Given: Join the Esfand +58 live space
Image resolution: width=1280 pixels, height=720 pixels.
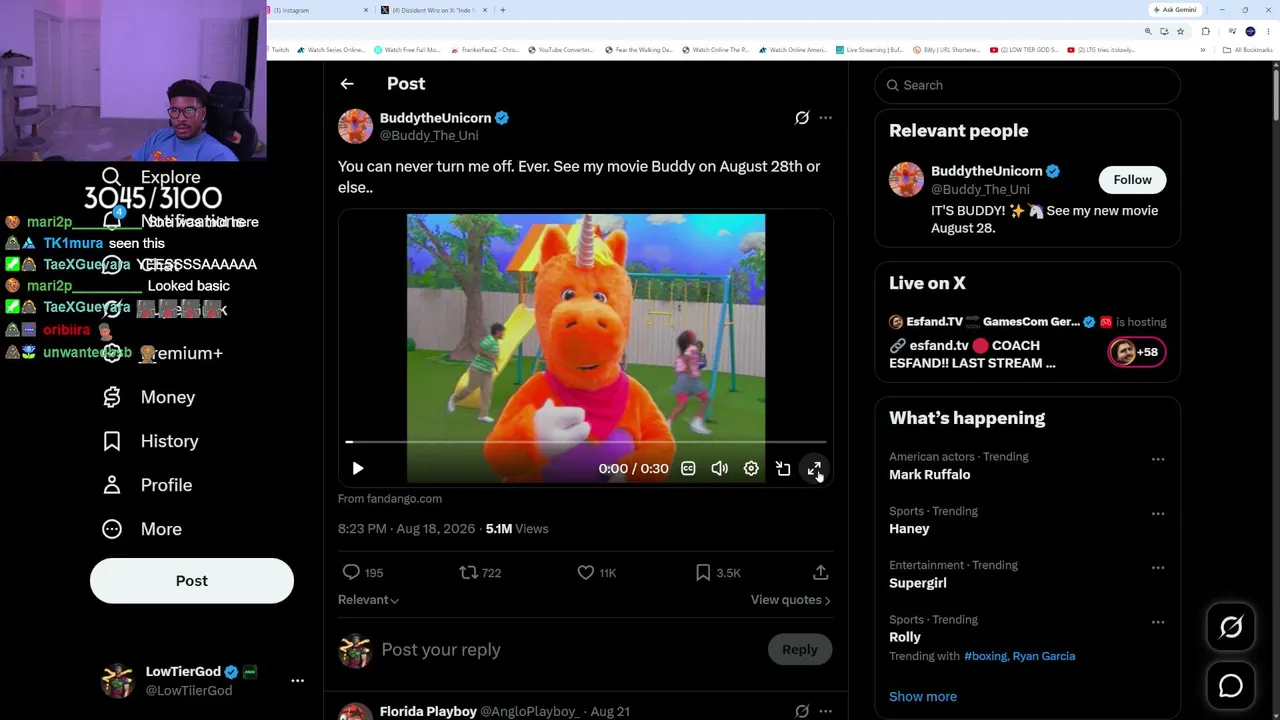Looking at the screenshot, I should click(x=1136, y=352).
